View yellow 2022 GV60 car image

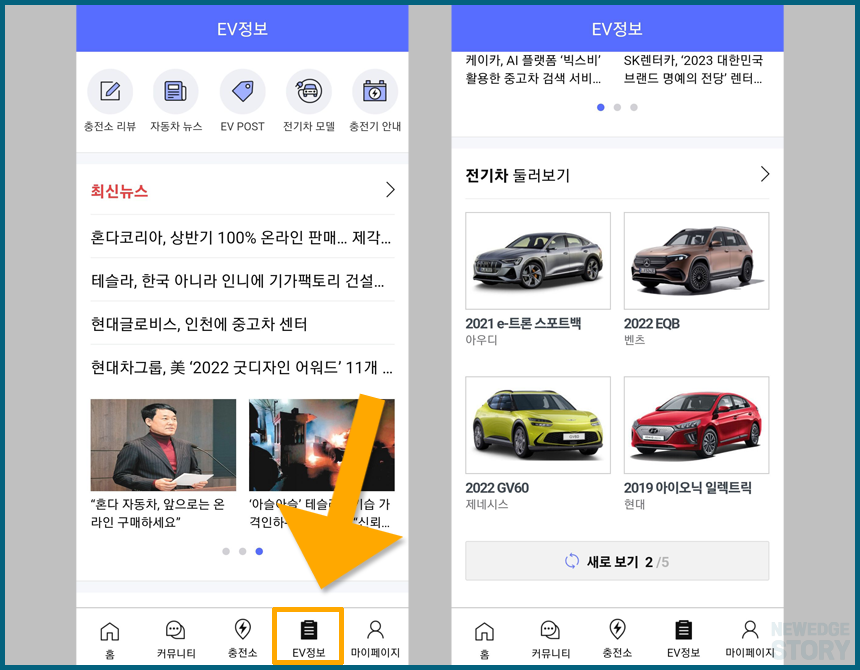pyautogui.click(x=538, y=425)
